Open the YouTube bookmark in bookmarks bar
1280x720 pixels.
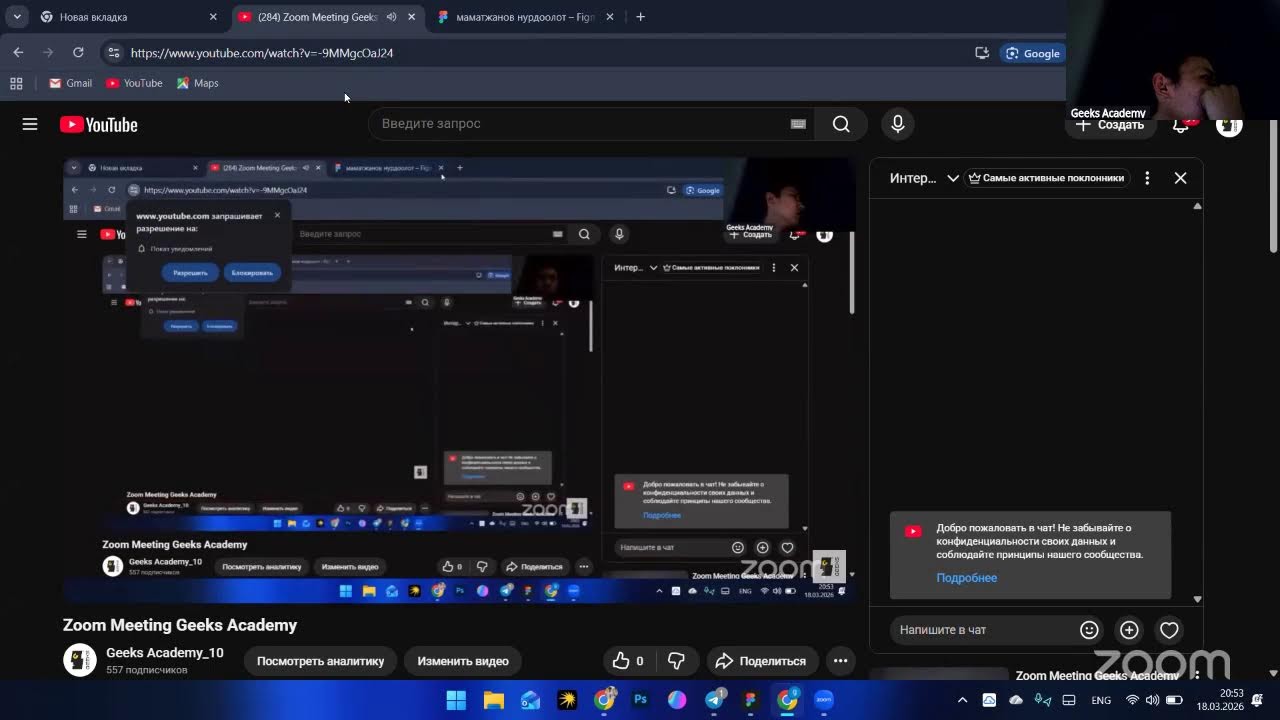(134, 83)
